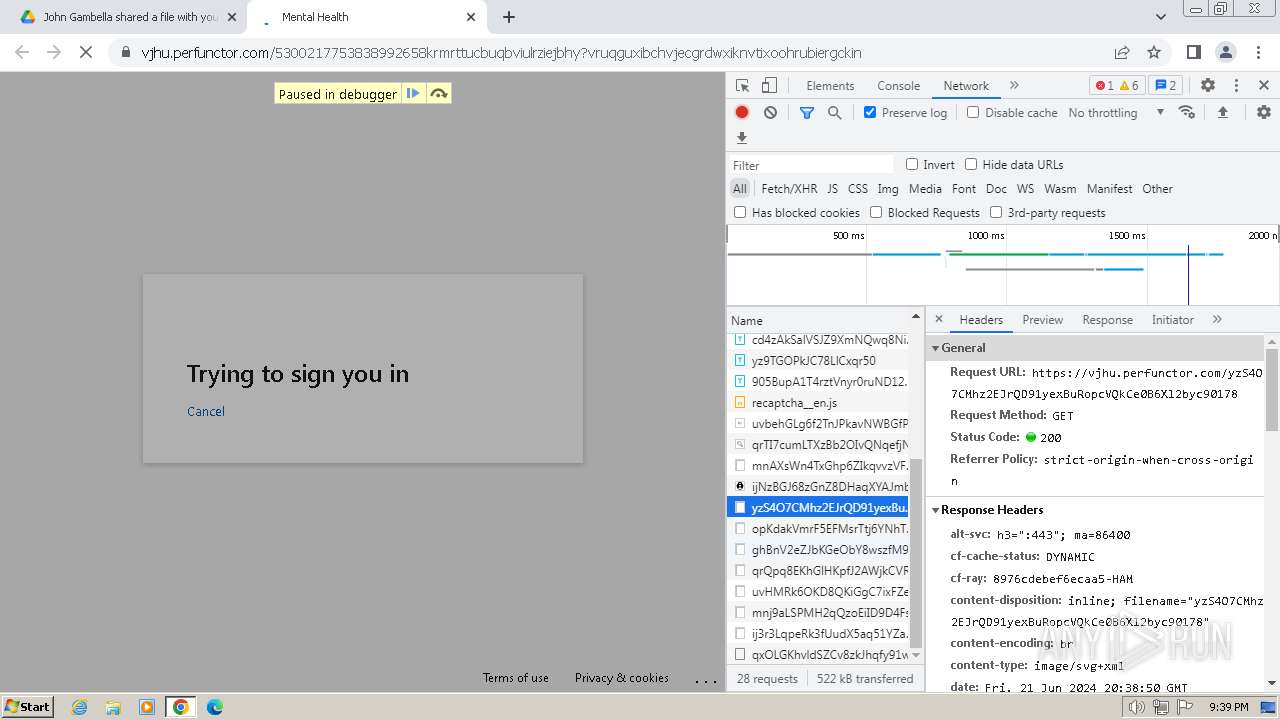
Task: Open network conditions wifi icon
Action: (x=1187, y=112)
